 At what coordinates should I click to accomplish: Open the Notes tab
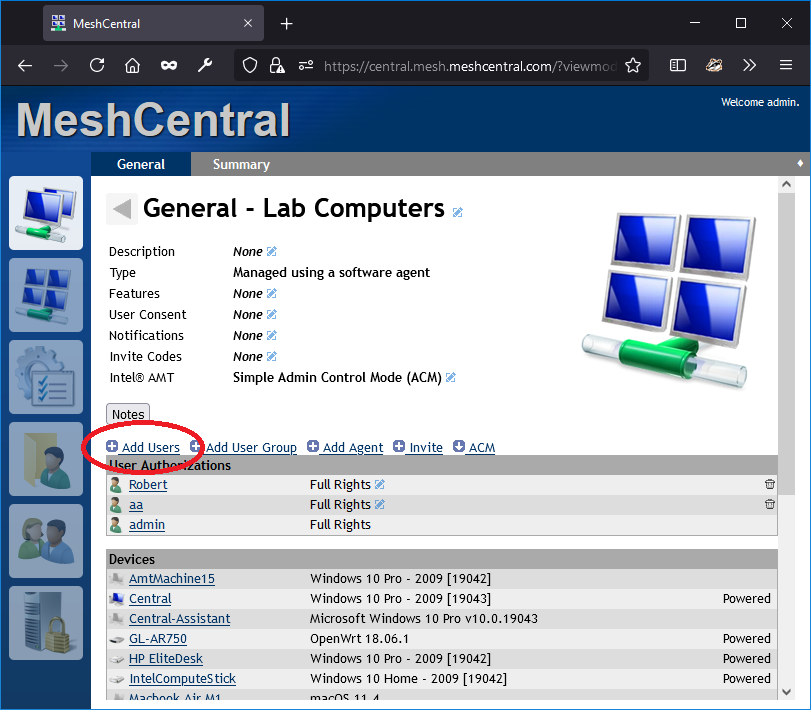pos(127,414)
